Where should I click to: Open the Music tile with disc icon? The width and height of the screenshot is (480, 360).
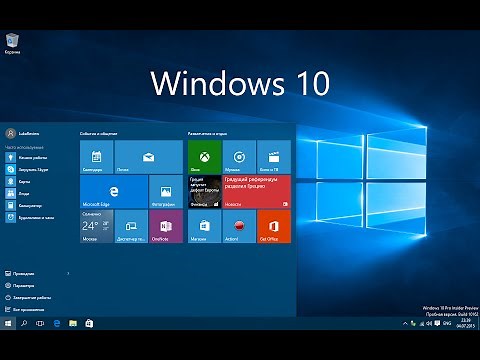[x=239, y=157]
